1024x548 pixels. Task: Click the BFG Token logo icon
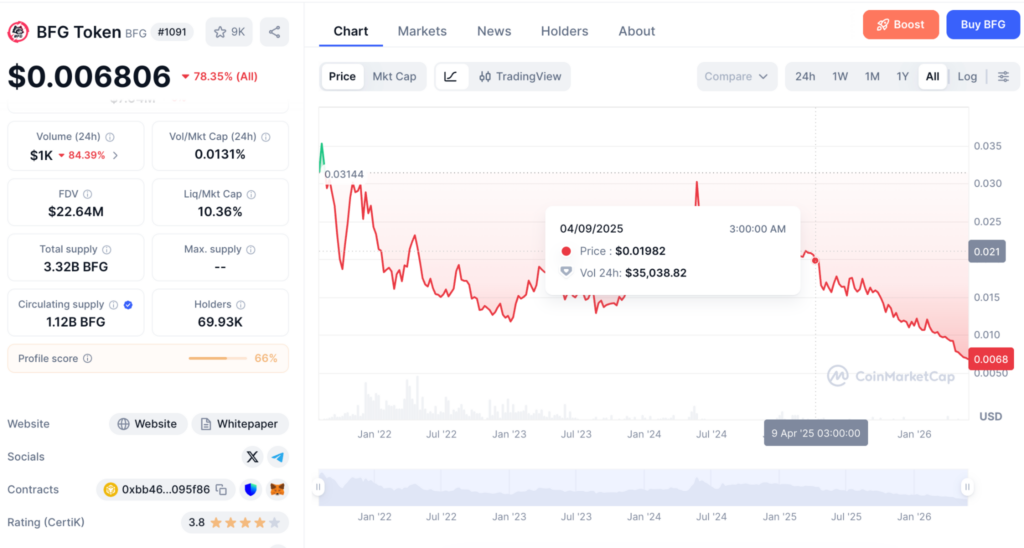point(18,31)
